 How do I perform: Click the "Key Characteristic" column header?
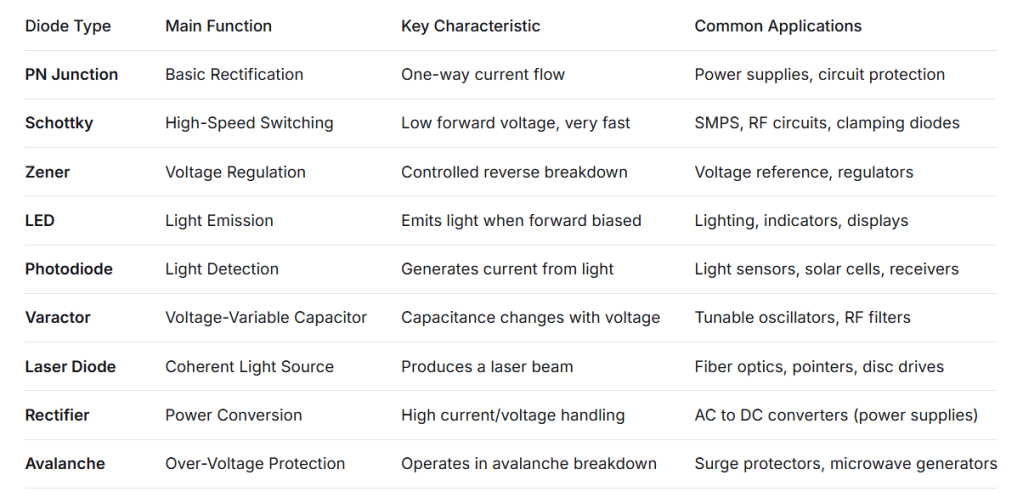tap(470, 26)
